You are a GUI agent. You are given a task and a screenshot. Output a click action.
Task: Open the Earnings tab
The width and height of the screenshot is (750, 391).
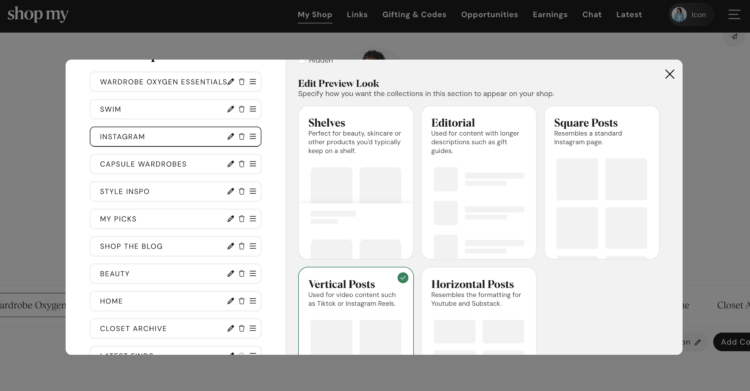550,15
